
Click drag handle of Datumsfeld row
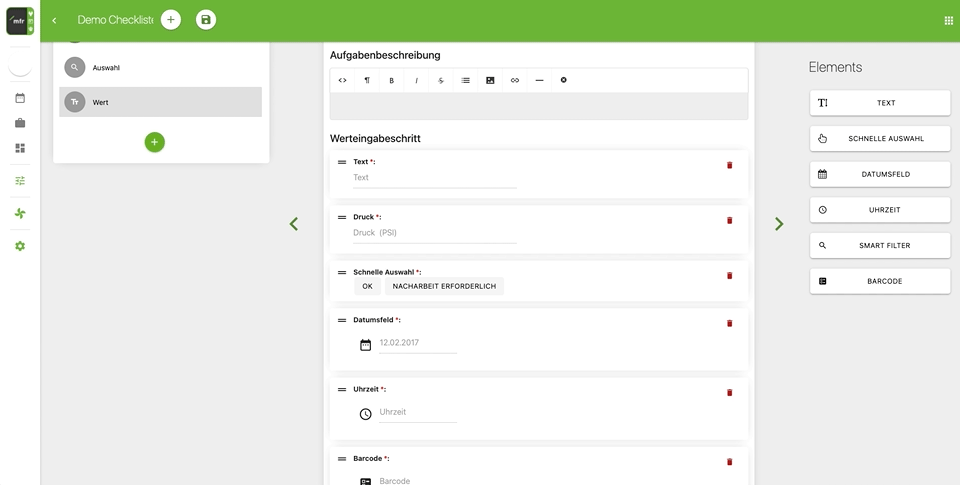(342, 320)
